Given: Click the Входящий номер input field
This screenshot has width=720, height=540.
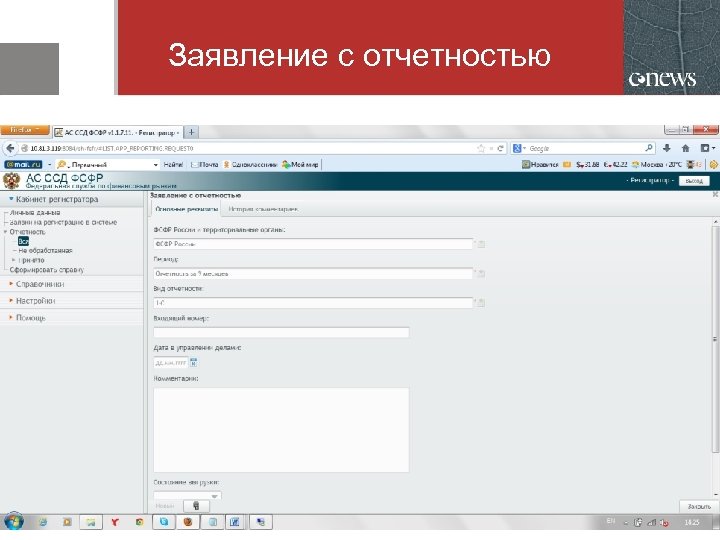Looking at the screenshot, I should pos(281,332).
